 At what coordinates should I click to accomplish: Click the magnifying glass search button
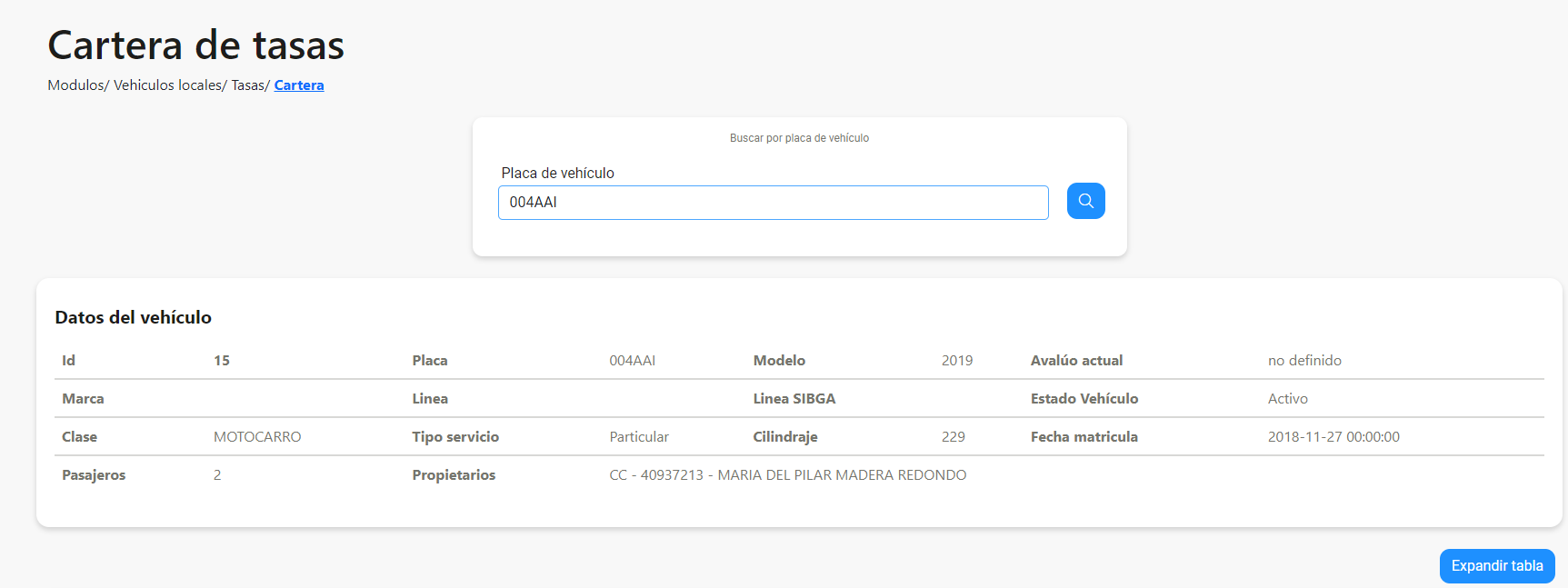pos(1085,201)
